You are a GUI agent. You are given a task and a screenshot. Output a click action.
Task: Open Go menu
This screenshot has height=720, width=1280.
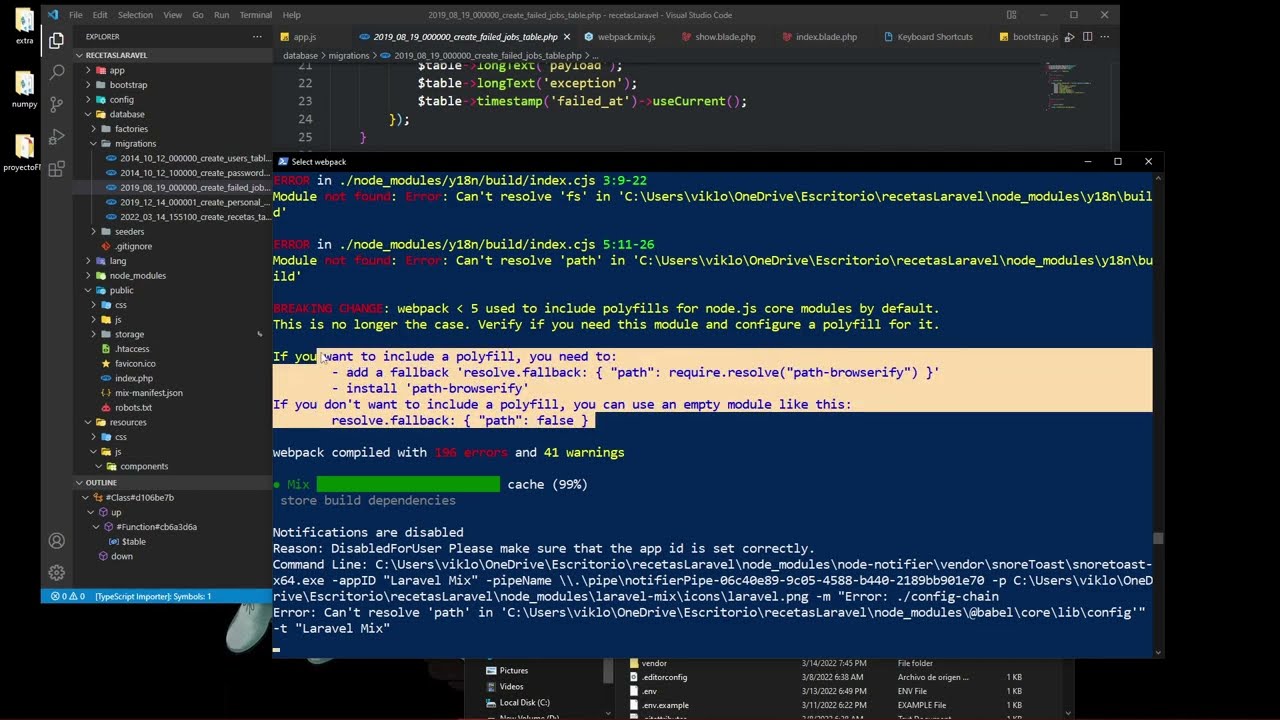coord(198,15)
